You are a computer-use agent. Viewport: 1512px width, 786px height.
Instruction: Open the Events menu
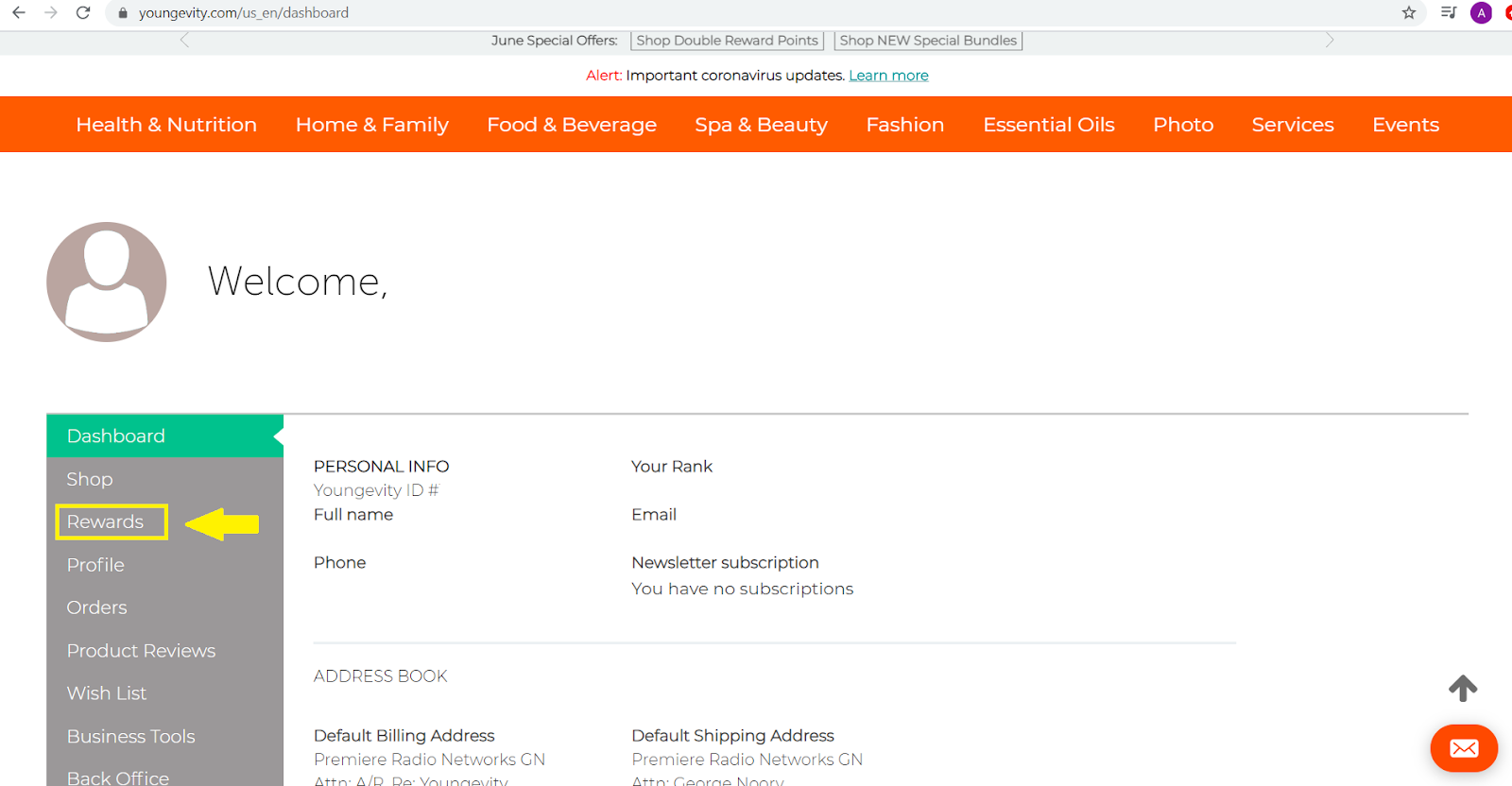tap(1406, 125)
